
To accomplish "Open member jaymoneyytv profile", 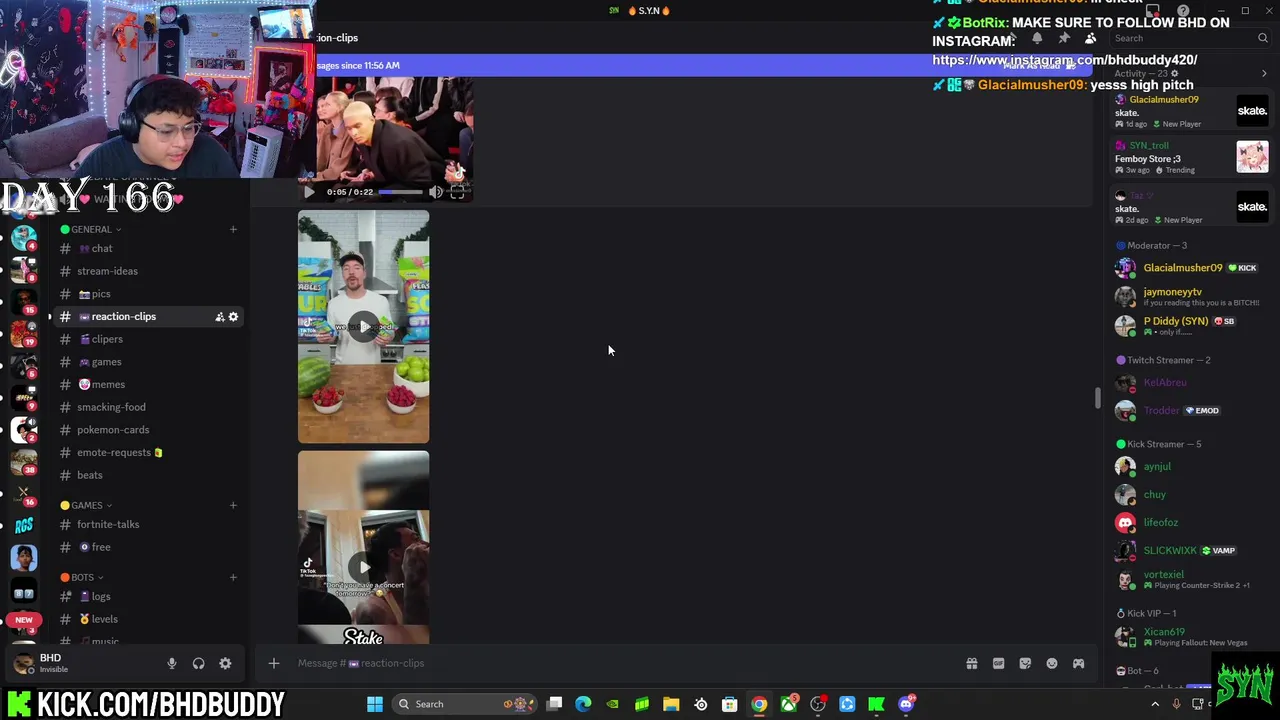I will coord(1191,296).
